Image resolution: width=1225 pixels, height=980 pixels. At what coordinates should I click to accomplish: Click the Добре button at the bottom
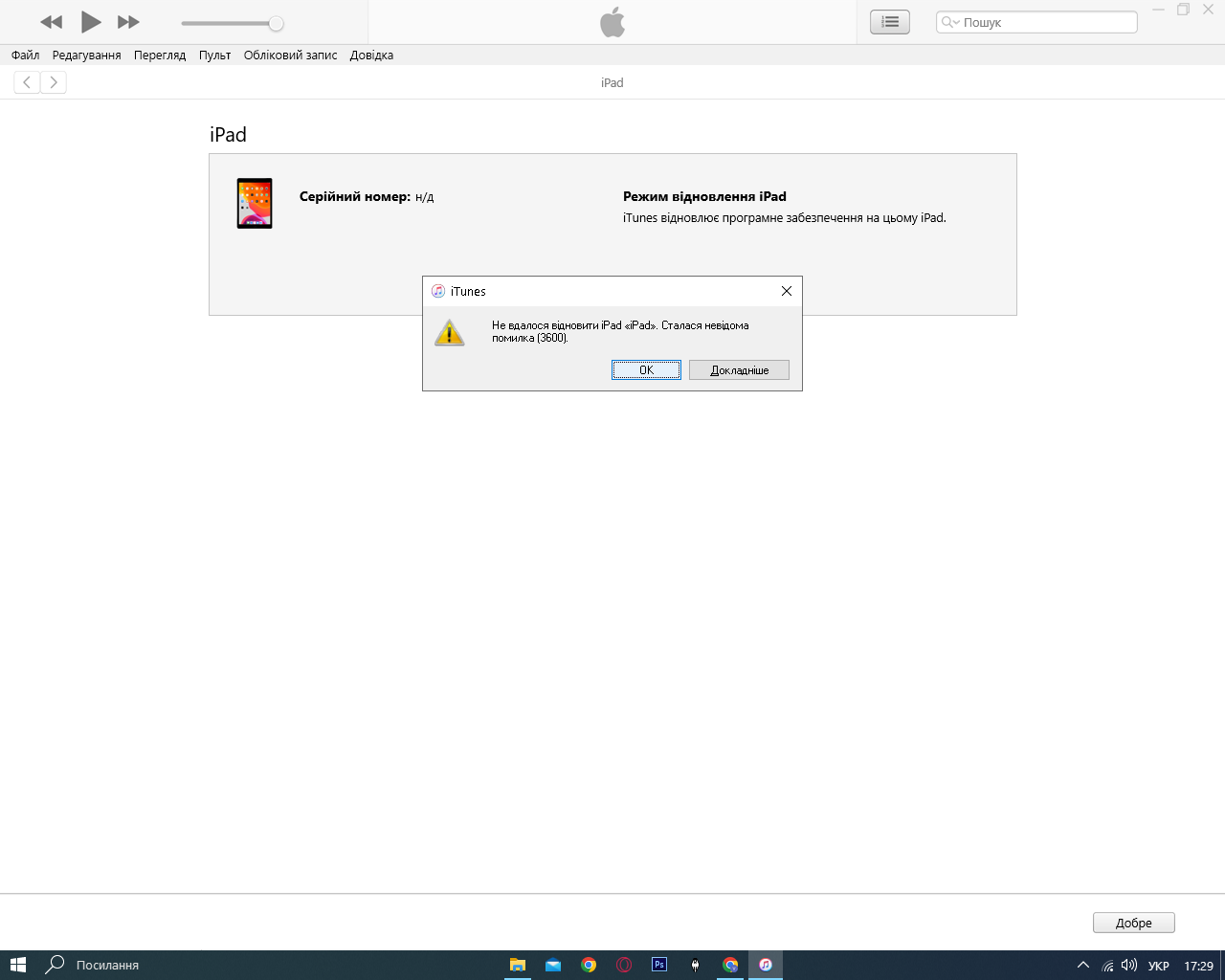(x=1134, y=923)
